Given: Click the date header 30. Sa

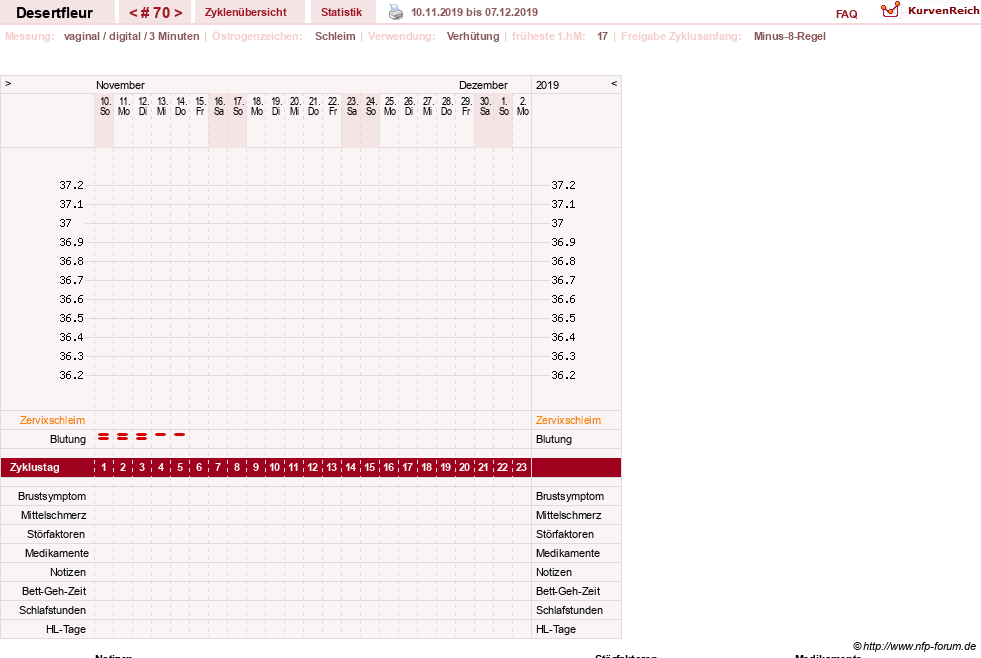Looking at the screenshot, I should click(x=485, y=106).
